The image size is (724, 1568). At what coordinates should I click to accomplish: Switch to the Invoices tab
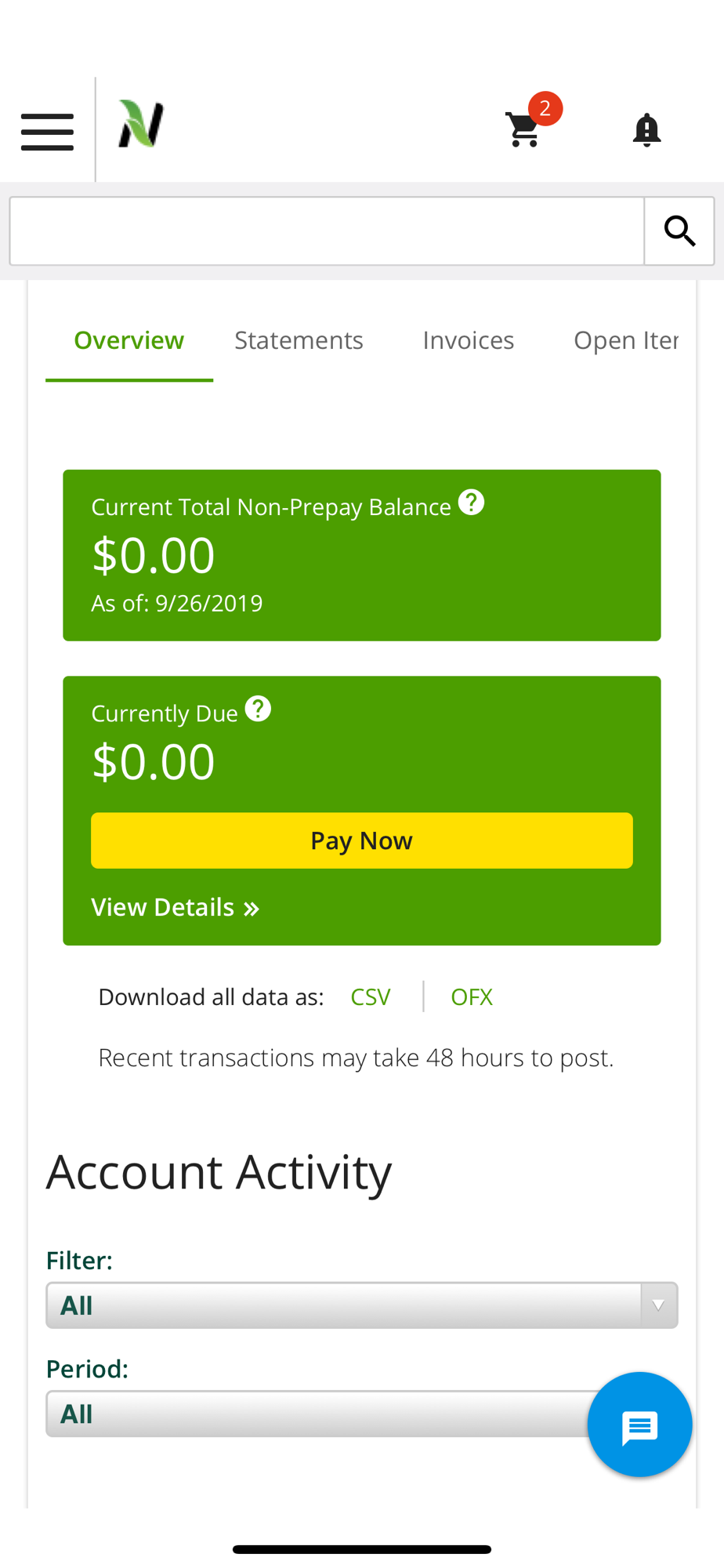pos(468,340)
